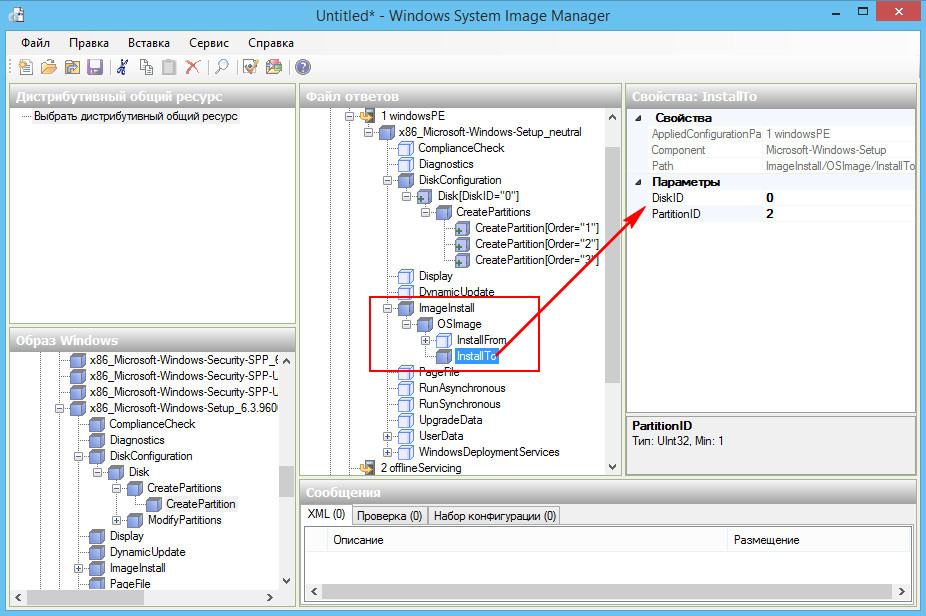Image resolution: width=926 pixels, height=616 pixels.
Task: Validate the answer file via checkmark icon
Action: coord(250,67)
